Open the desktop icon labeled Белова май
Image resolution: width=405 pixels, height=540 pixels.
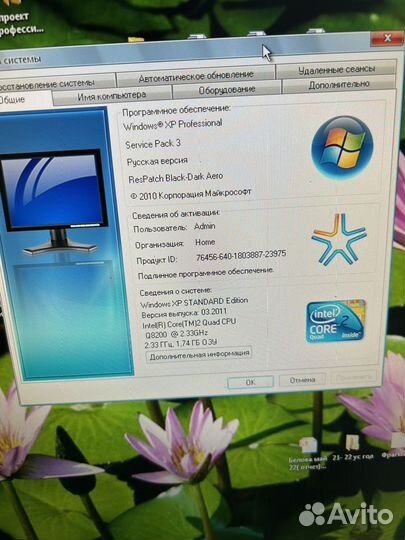308,453
